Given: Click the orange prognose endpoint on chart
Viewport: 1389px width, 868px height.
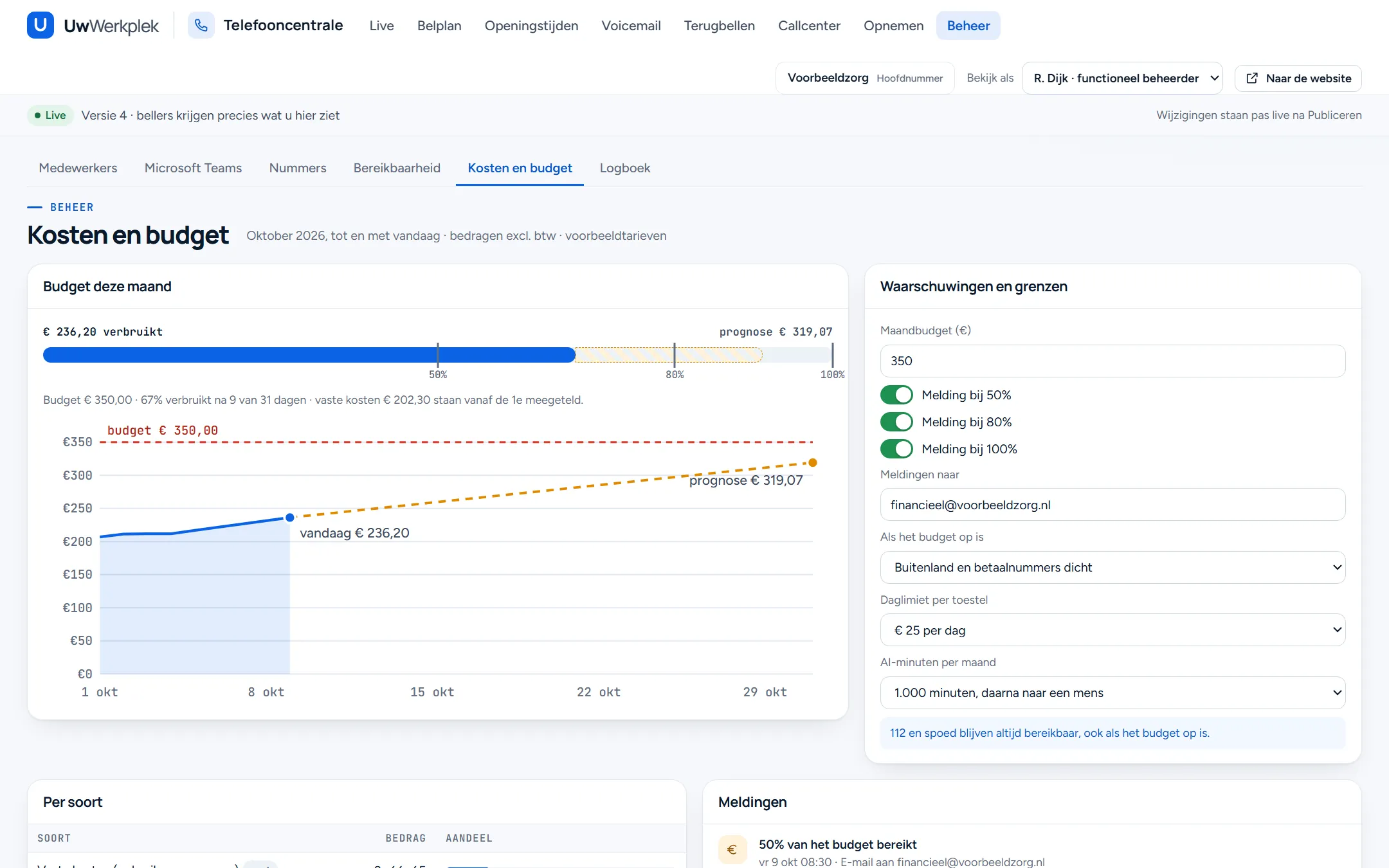Looking at the screenshot, I should point(813,462).
